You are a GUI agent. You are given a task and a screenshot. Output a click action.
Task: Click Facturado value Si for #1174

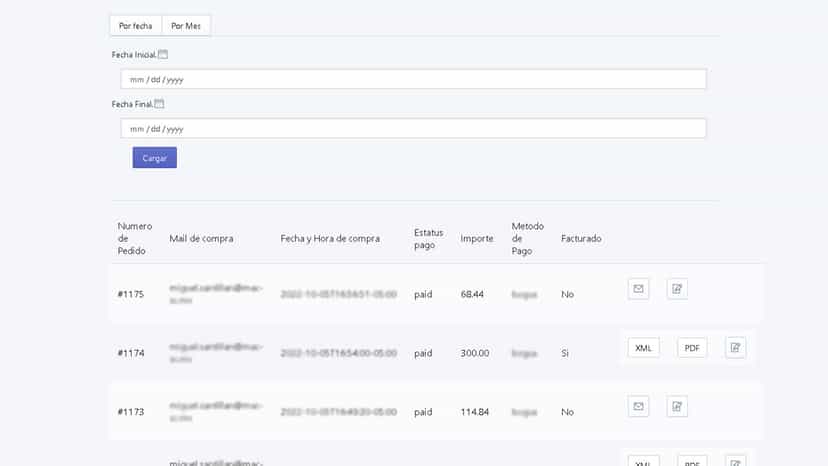pos(565,353)
